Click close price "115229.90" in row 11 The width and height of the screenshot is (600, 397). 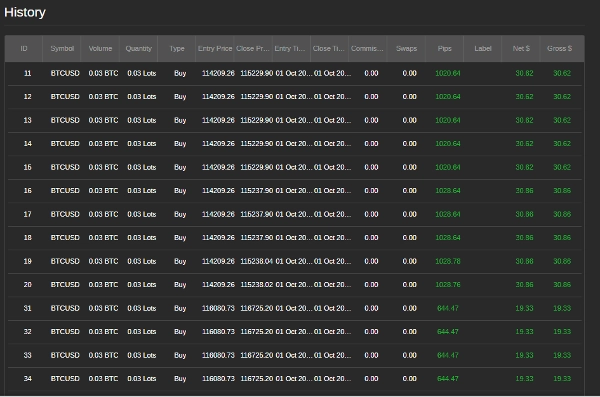(256, 74)
